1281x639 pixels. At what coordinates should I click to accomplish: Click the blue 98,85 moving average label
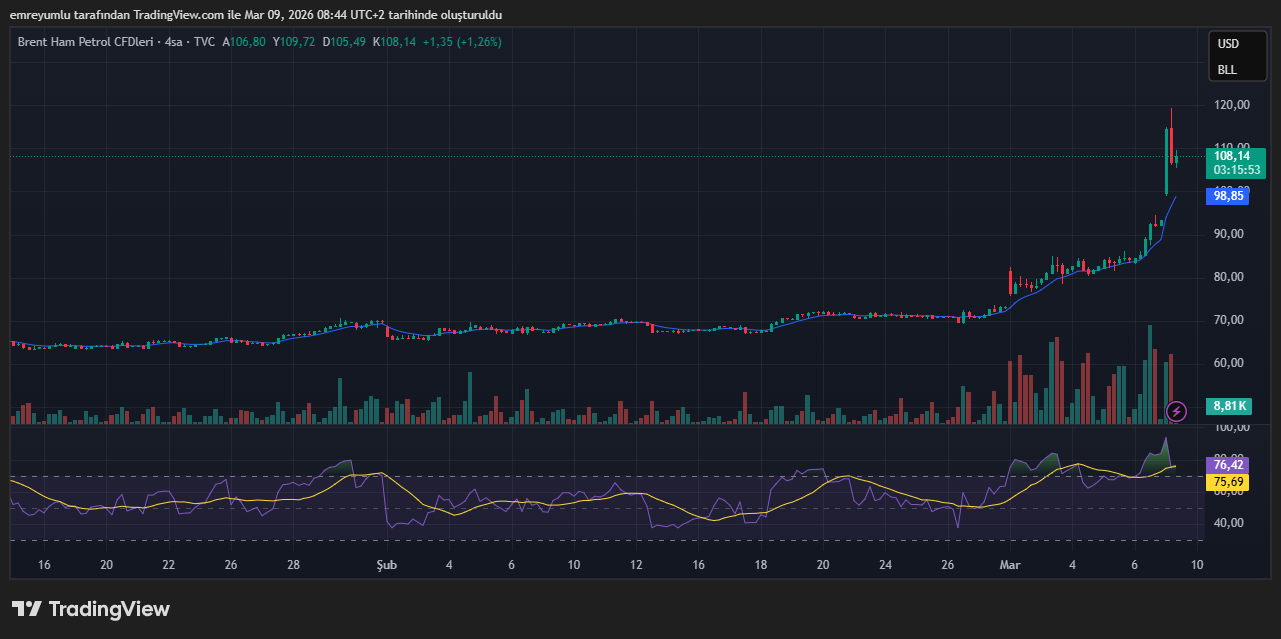pyautogui.click(x=1228, y=196)
